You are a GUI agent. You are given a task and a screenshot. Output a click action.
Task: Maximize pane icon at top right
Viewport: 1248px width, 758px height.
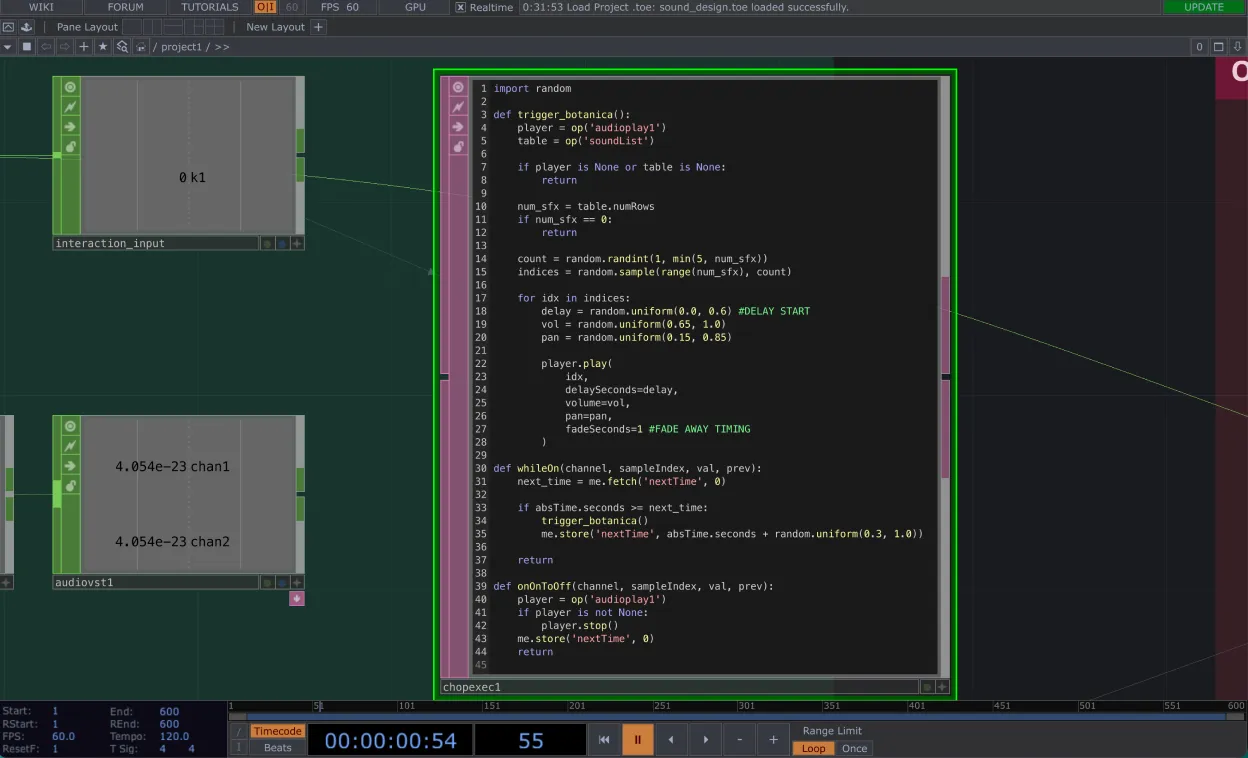point(1219,47)
